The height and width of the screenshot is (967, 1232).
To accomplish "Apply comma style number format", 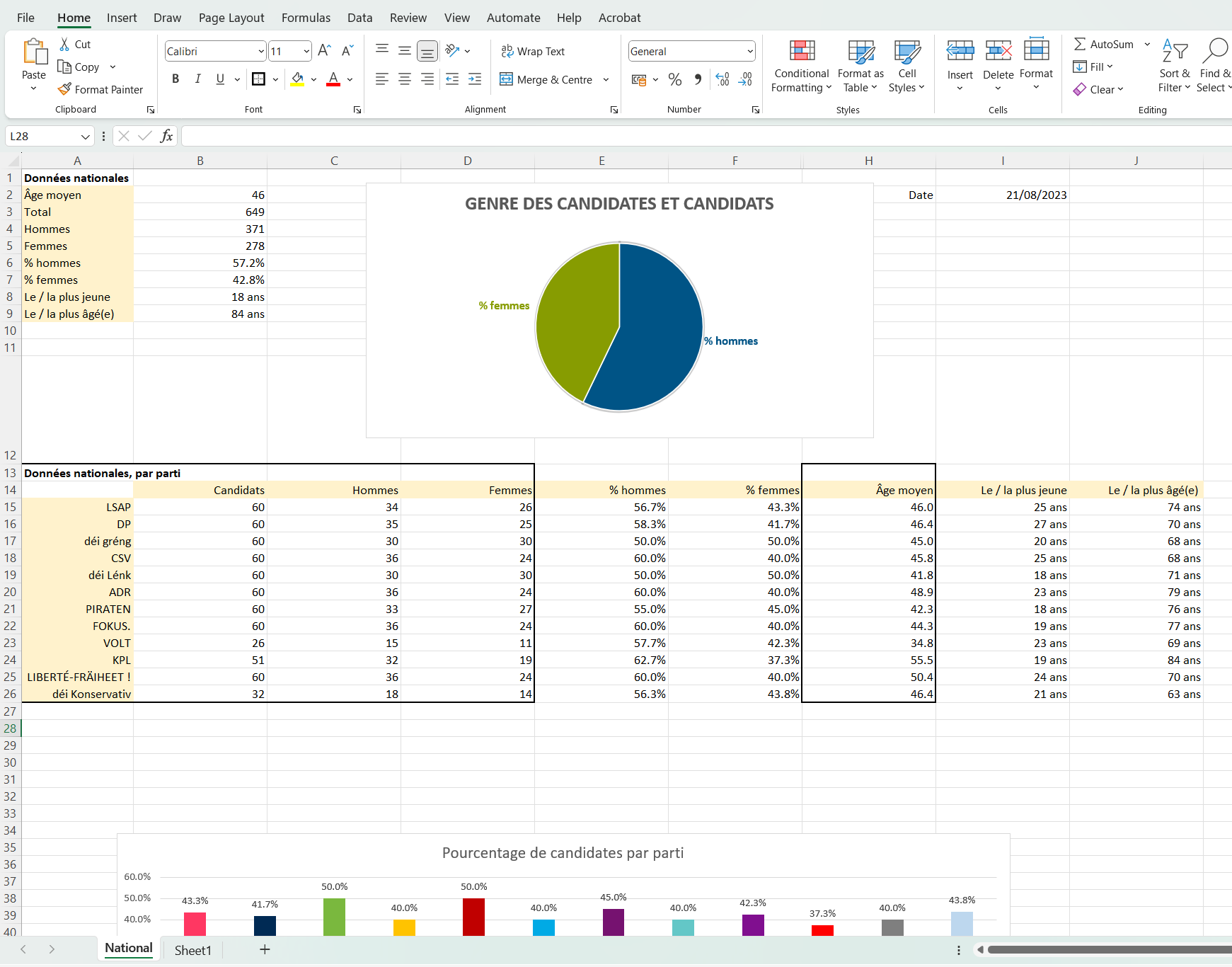I will tap(698, 79).
